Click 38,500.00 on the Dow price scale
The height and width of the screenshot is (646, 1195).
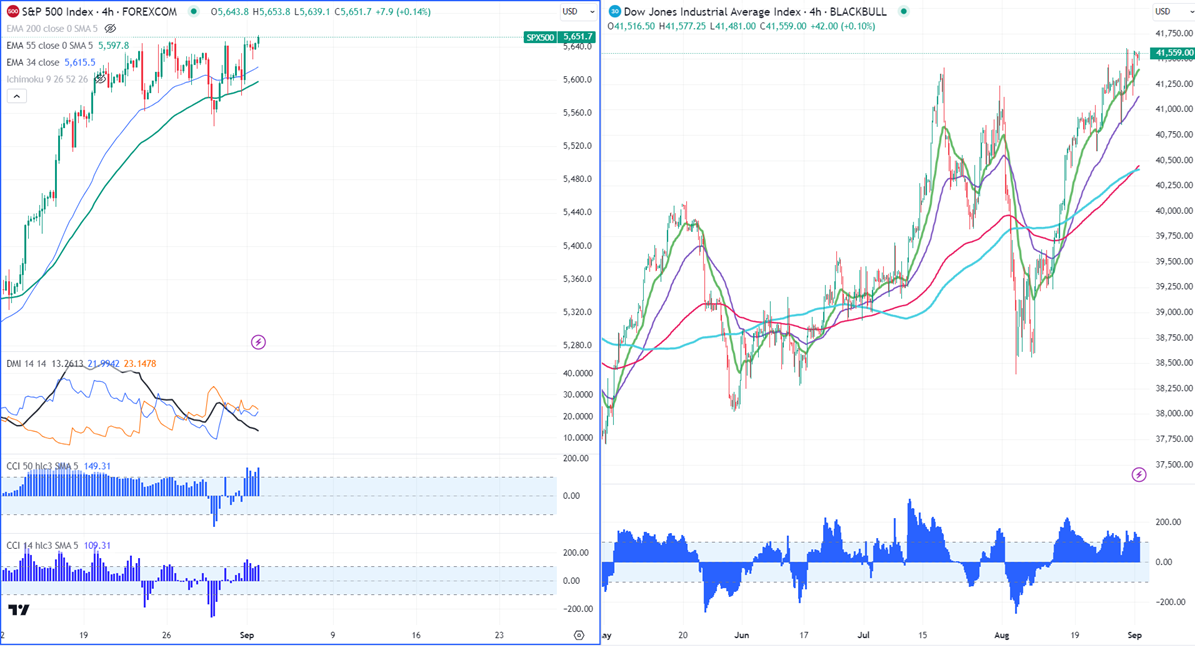[x=1174, y=363]
